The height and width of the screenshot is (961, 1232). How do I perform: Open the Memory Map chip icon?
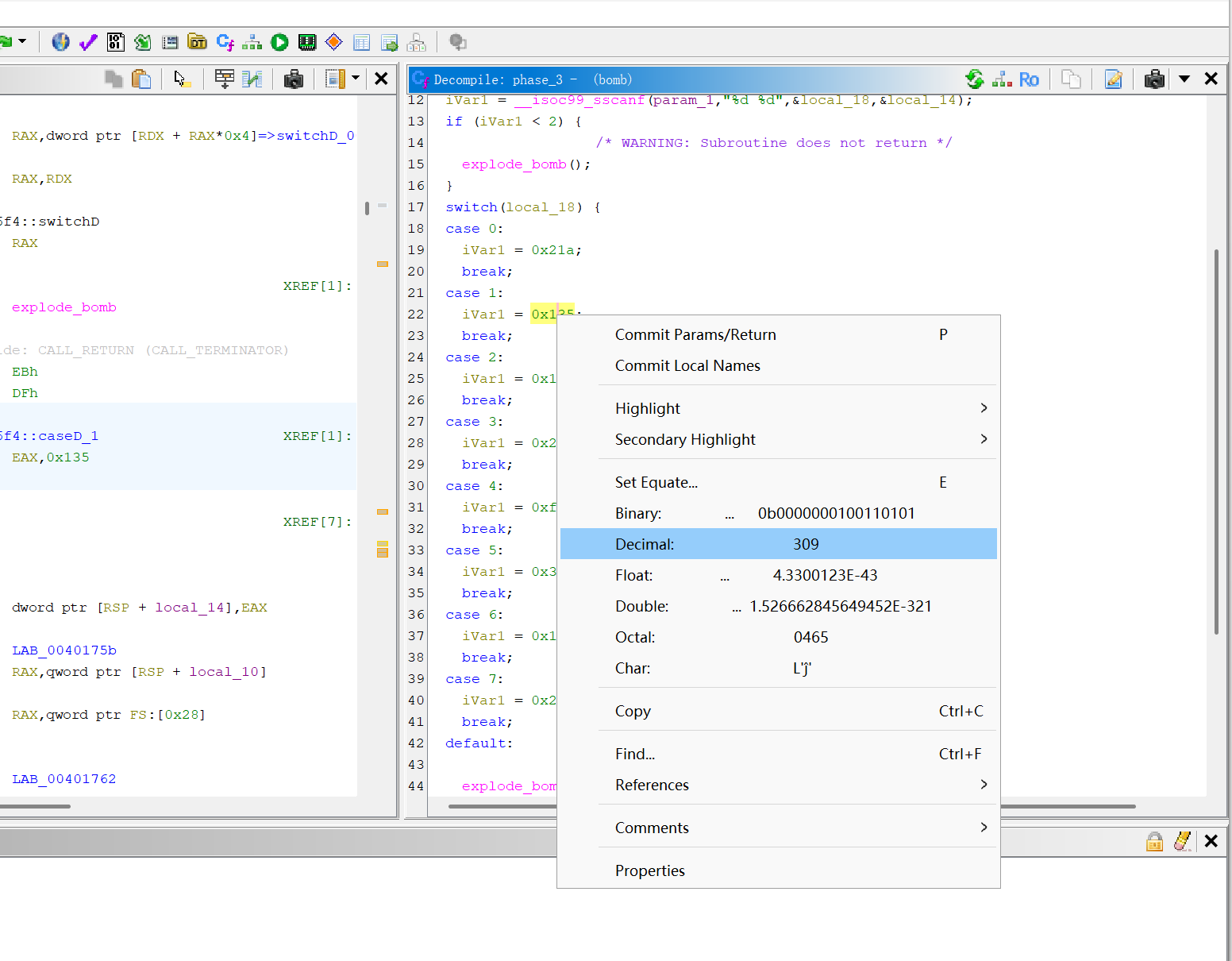click(x=307, y=42)
